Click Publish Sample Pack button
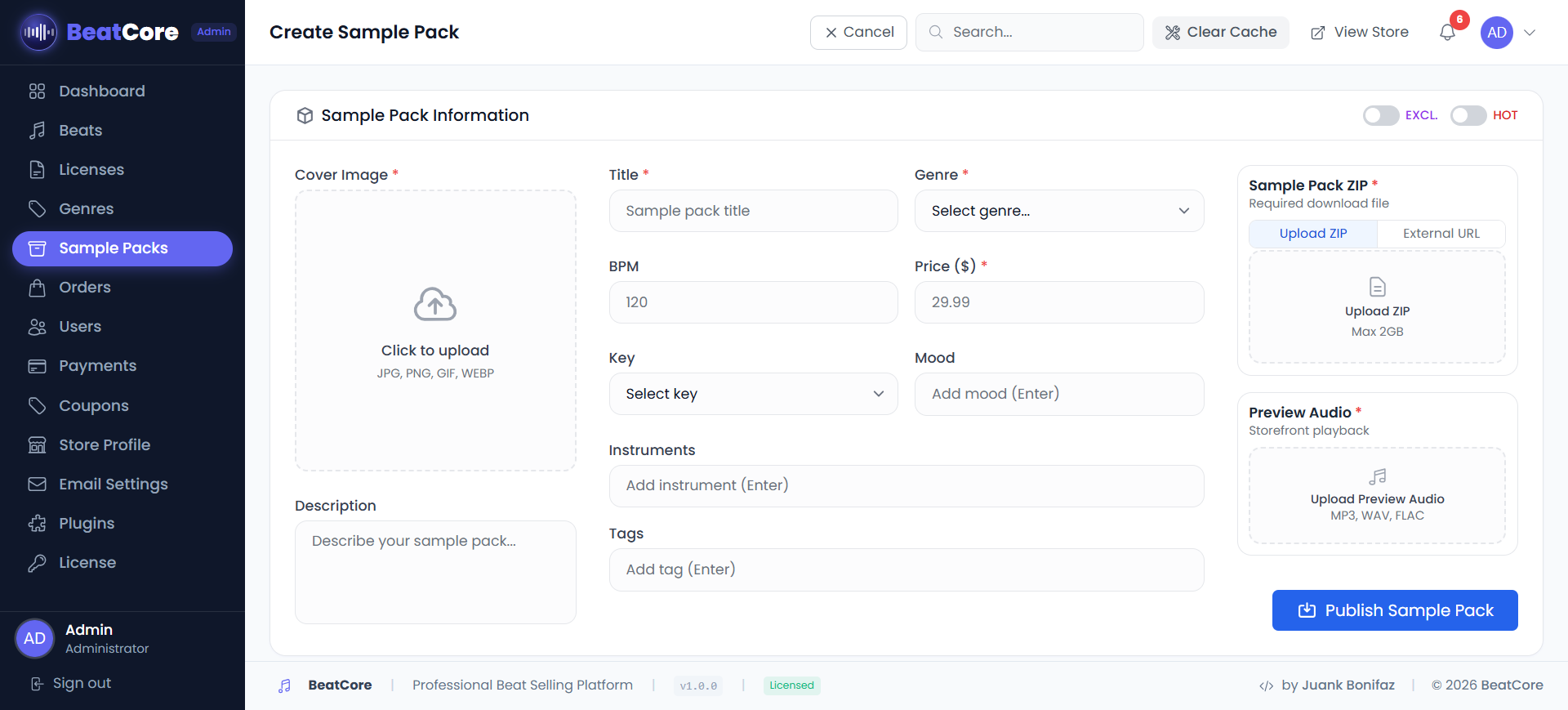Image resolution: width=1568 pixels, height=710 pixels. tap(1395, 610)
